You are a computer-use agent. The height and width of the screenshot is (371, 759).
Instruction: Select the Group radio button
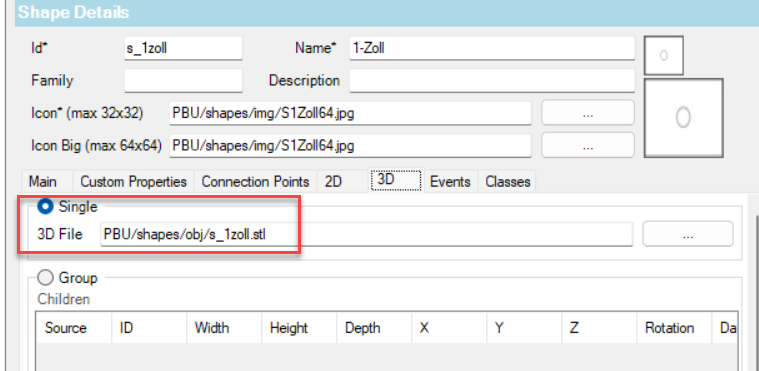pos(46,278)
